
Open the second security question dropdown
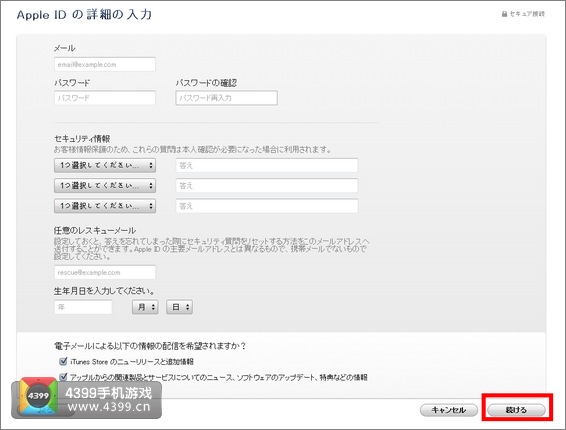coord(105,186)
